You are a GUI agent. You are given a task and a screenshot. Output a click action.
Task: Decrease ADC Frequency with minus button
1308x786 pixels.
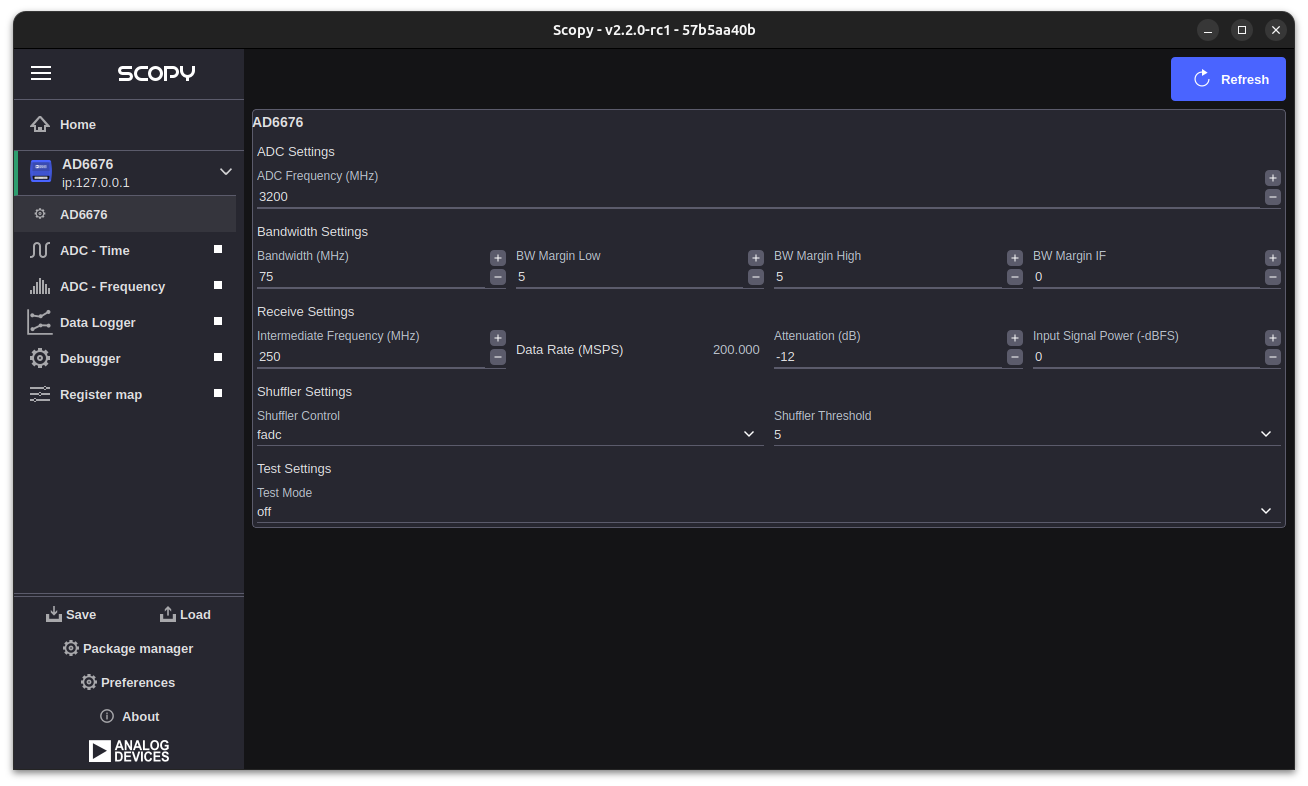[x=1273, y=197]
